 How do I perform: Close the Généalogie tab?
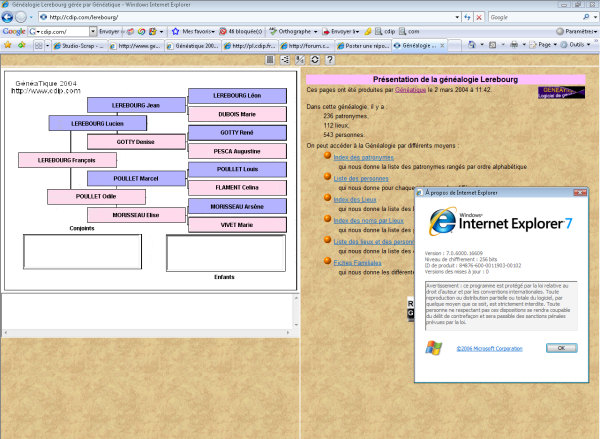point(442,45)
